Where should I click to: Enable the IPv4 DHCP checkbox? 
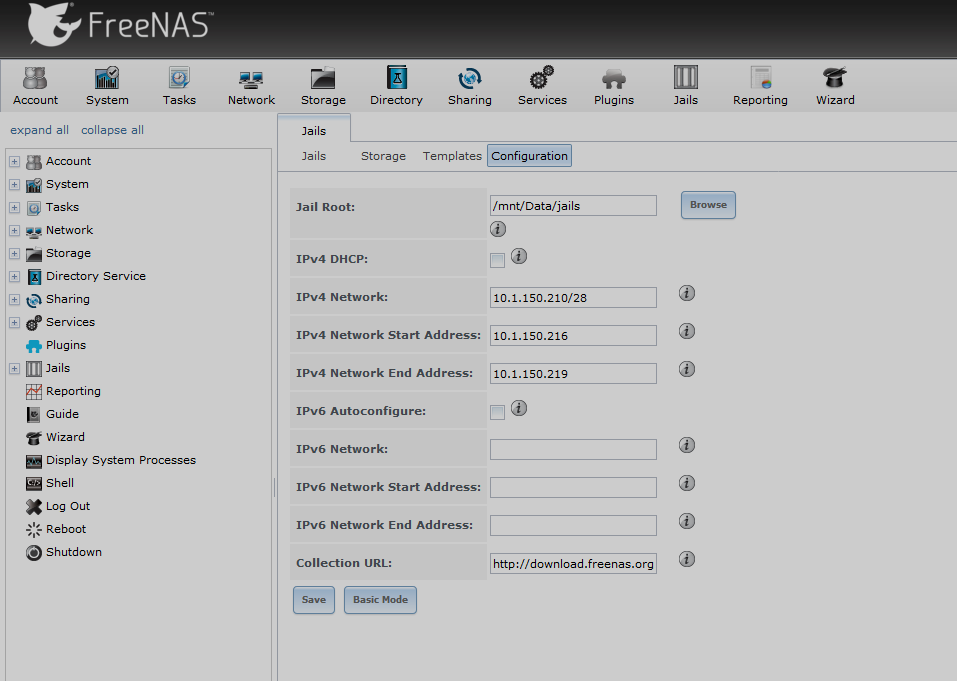point(497,261)
